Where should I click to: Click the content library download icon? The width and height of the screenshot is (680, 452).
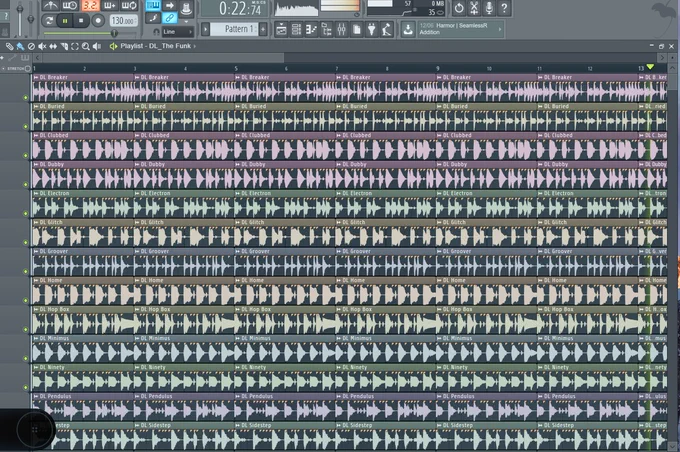(408, 29)
